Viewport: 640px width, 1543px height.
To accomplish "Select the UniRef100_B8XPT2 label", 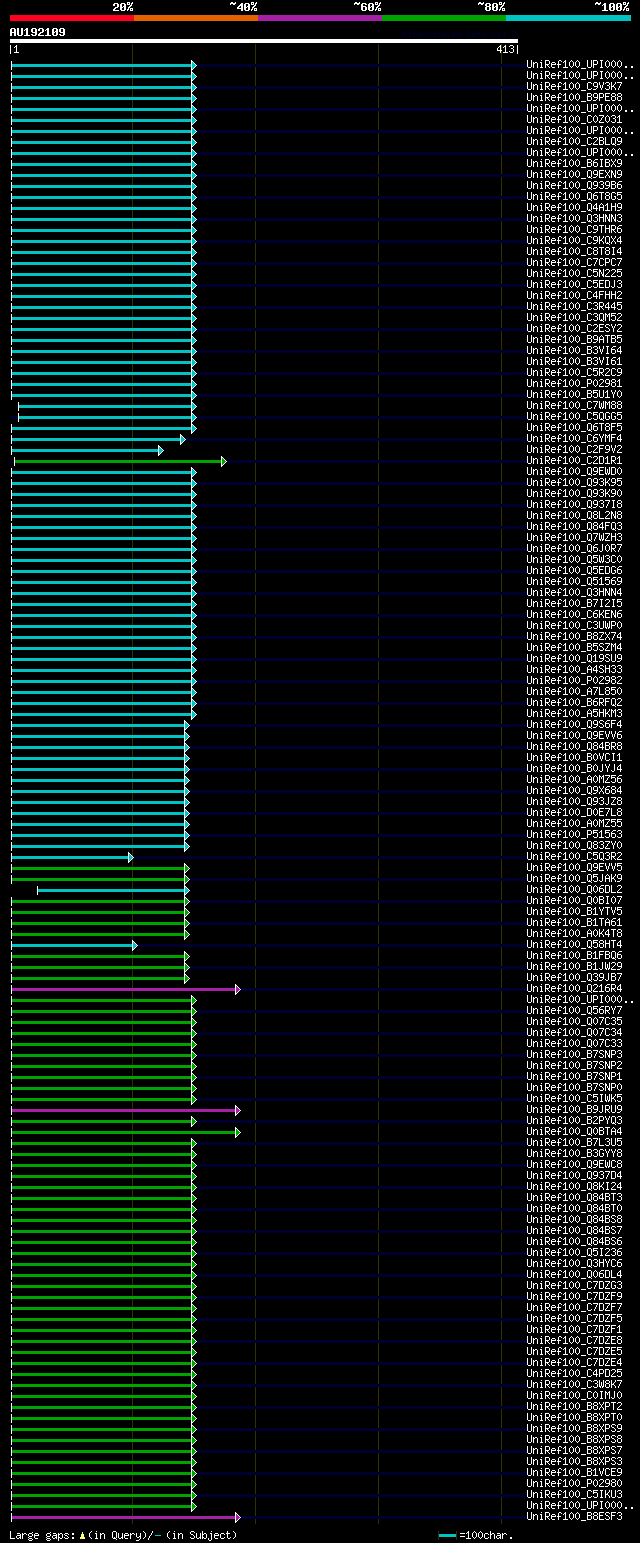I will (574, 1407).
